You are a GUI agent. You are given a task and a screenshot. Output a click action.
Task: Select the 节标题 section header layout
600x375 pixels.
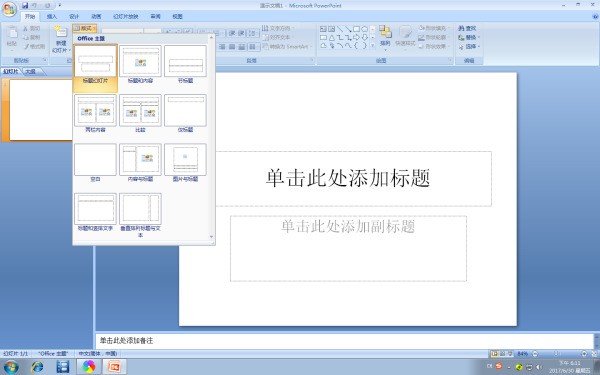185,65
